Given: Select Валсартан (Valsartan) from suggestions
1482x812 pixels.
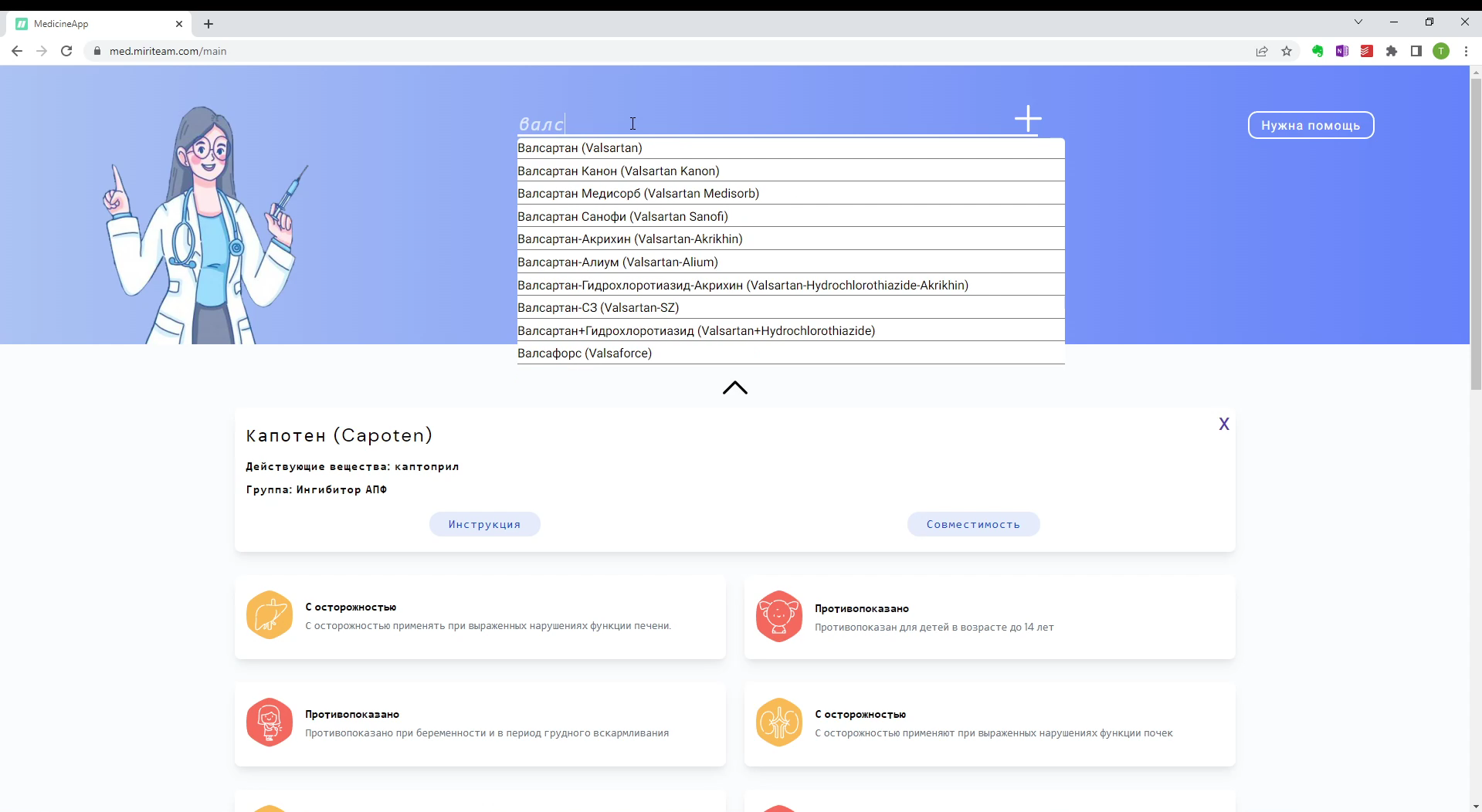Looking at the screenshot, I should pos(580,148).
